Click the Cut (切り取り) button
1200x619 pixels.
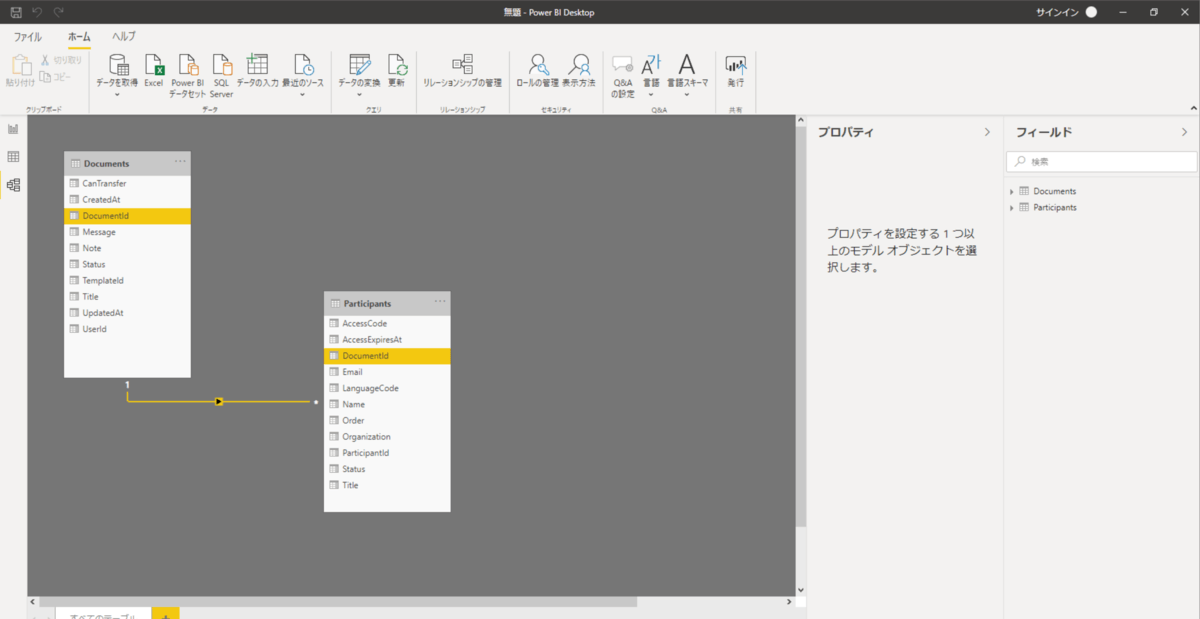point(61,60)
